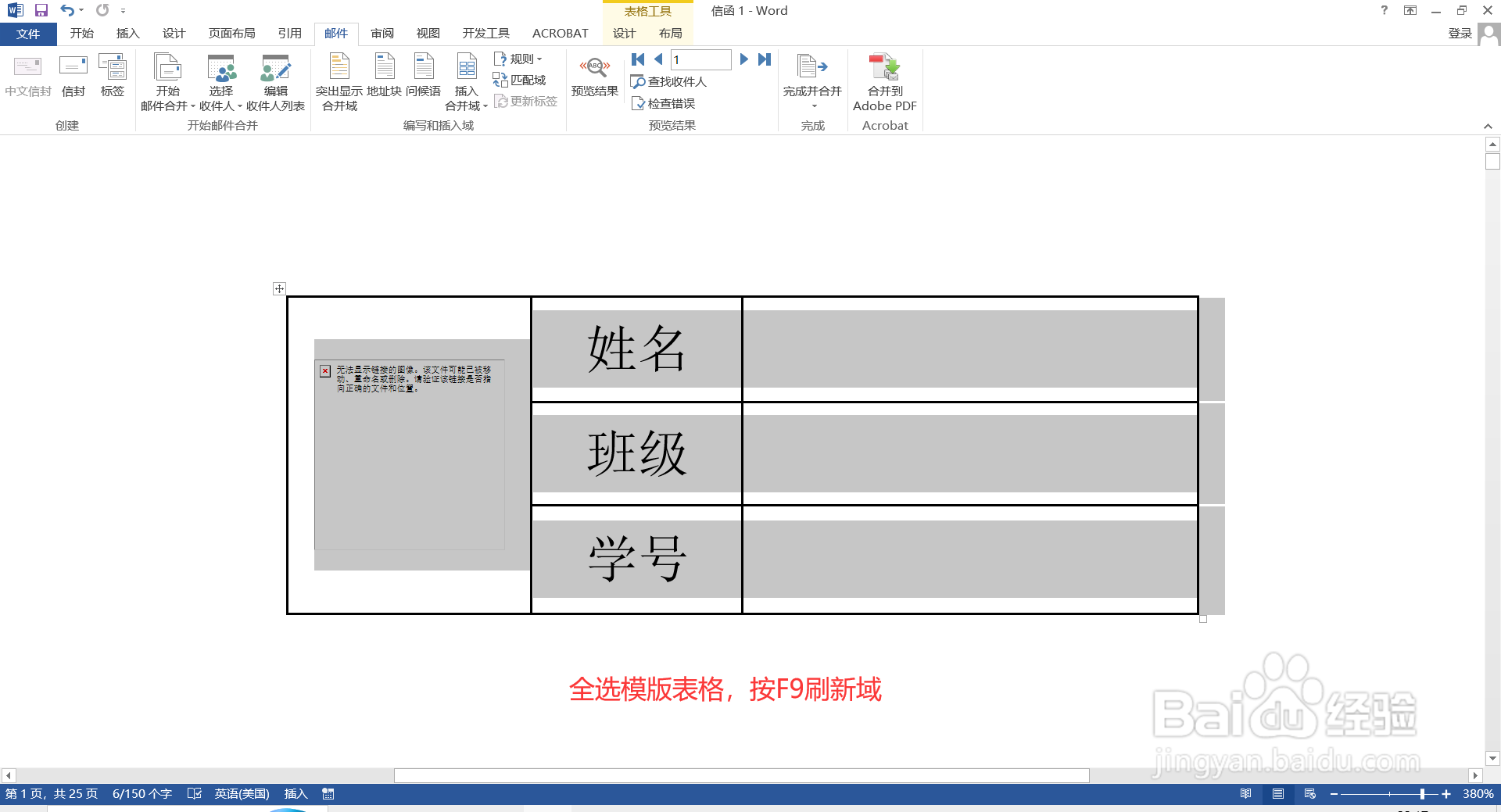Switch to the 审阅 ribbon tab
The image size is (1501, 812).
(382, 33)
